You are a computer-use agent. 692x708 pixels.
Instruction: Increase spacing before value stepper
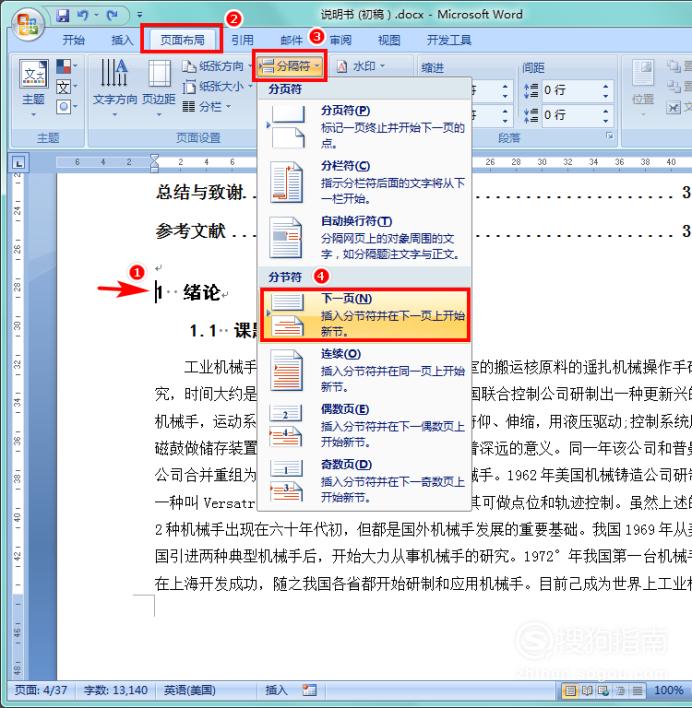pos(606,86)
